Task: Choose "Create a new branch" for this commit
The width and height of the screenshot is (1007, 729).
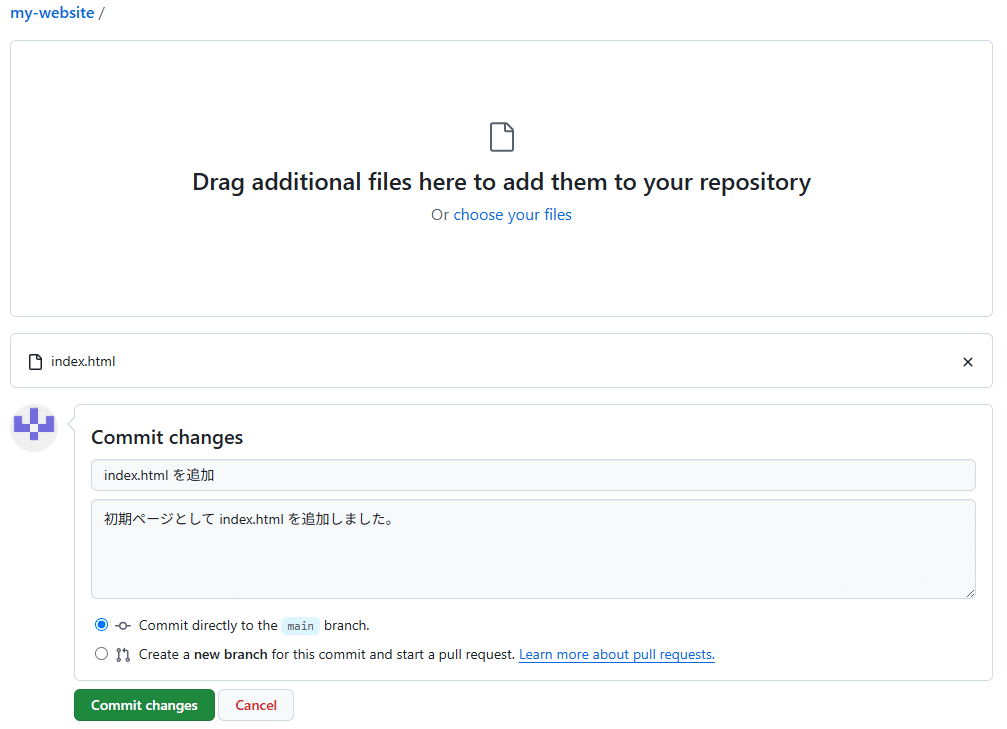Action: pos(101,653)
